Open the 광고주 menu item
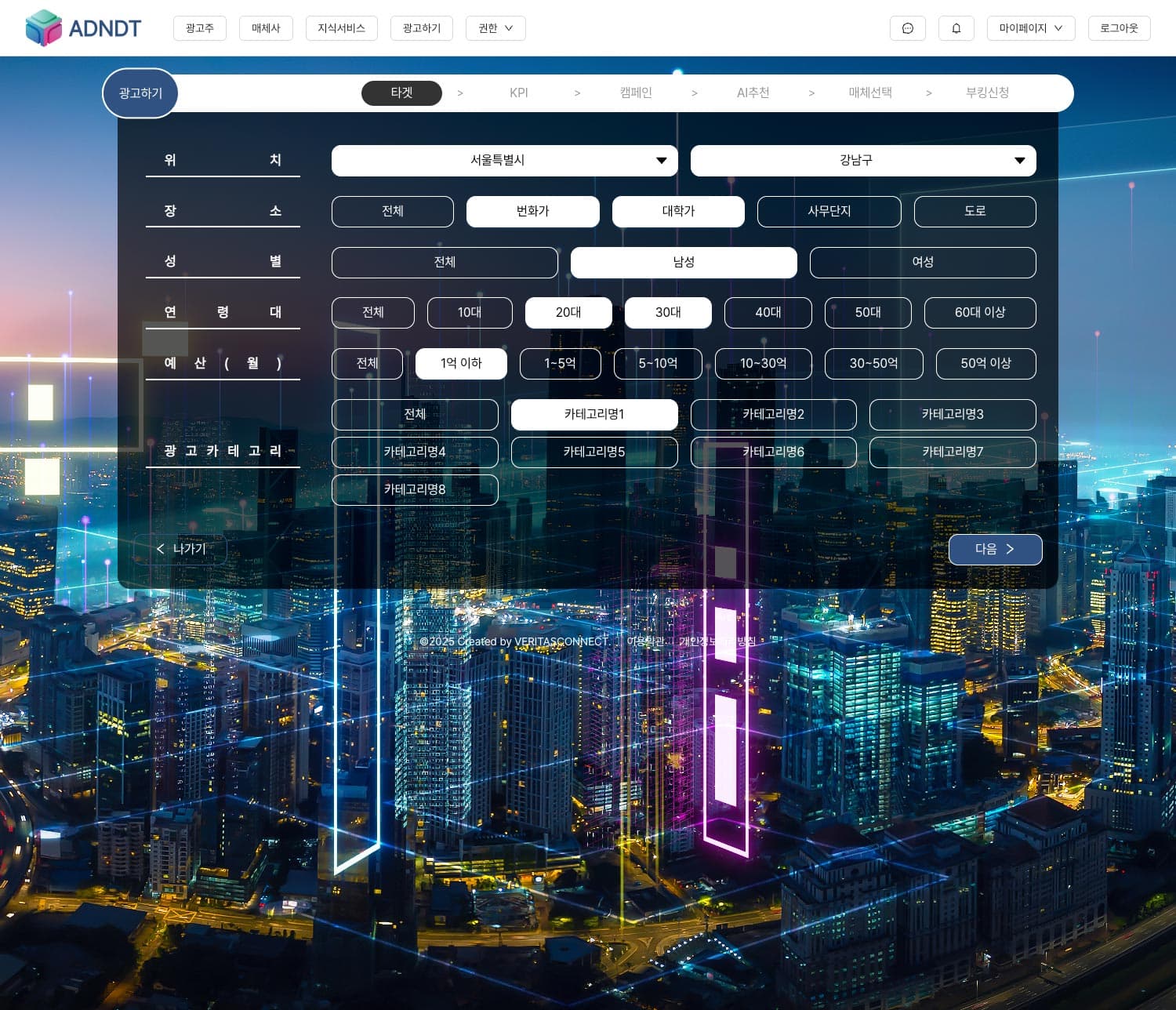The image size is (1176, 1010). (x=199, y=28)
